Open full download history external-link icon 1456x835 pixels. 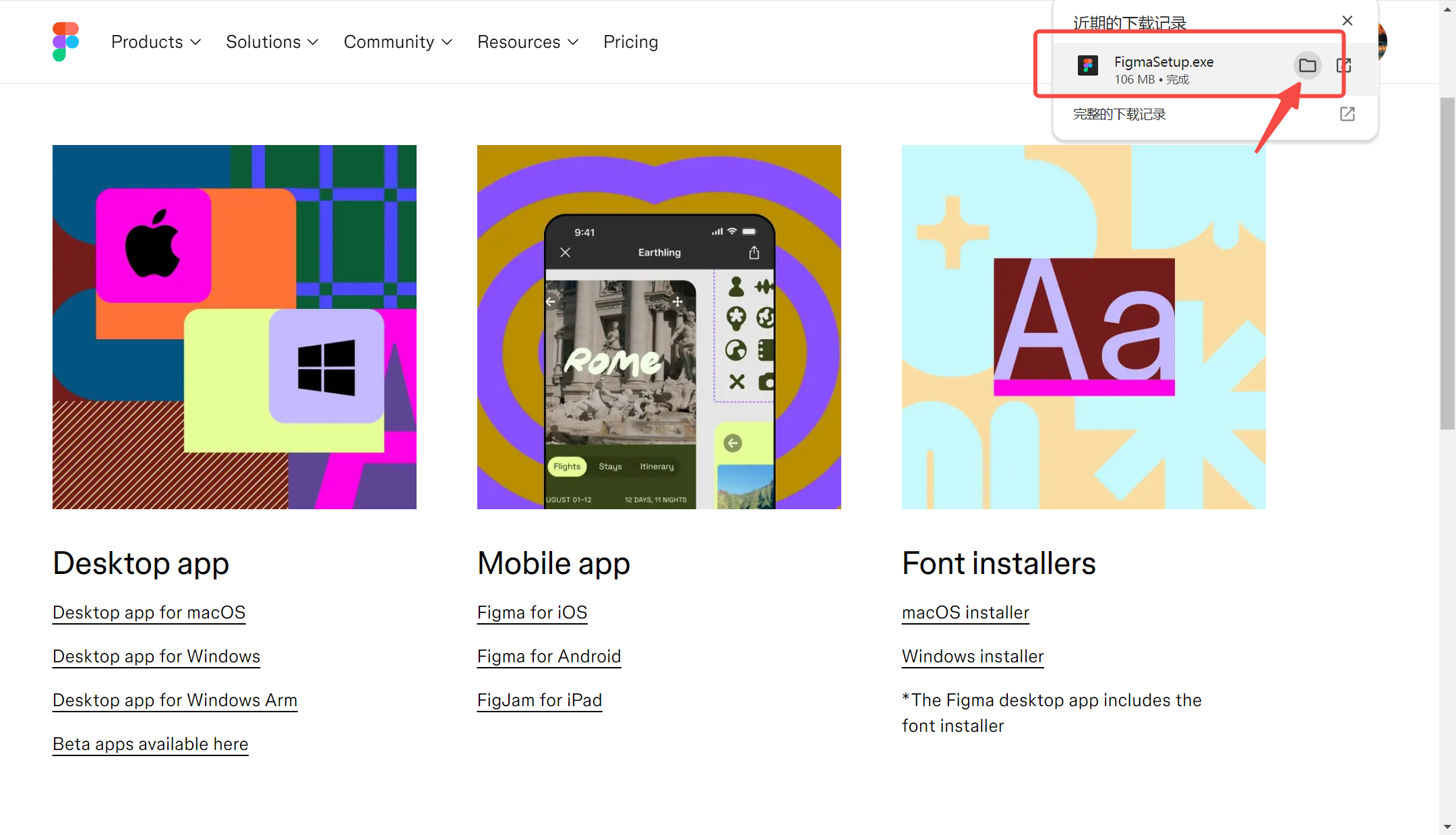click(1347, 114)
